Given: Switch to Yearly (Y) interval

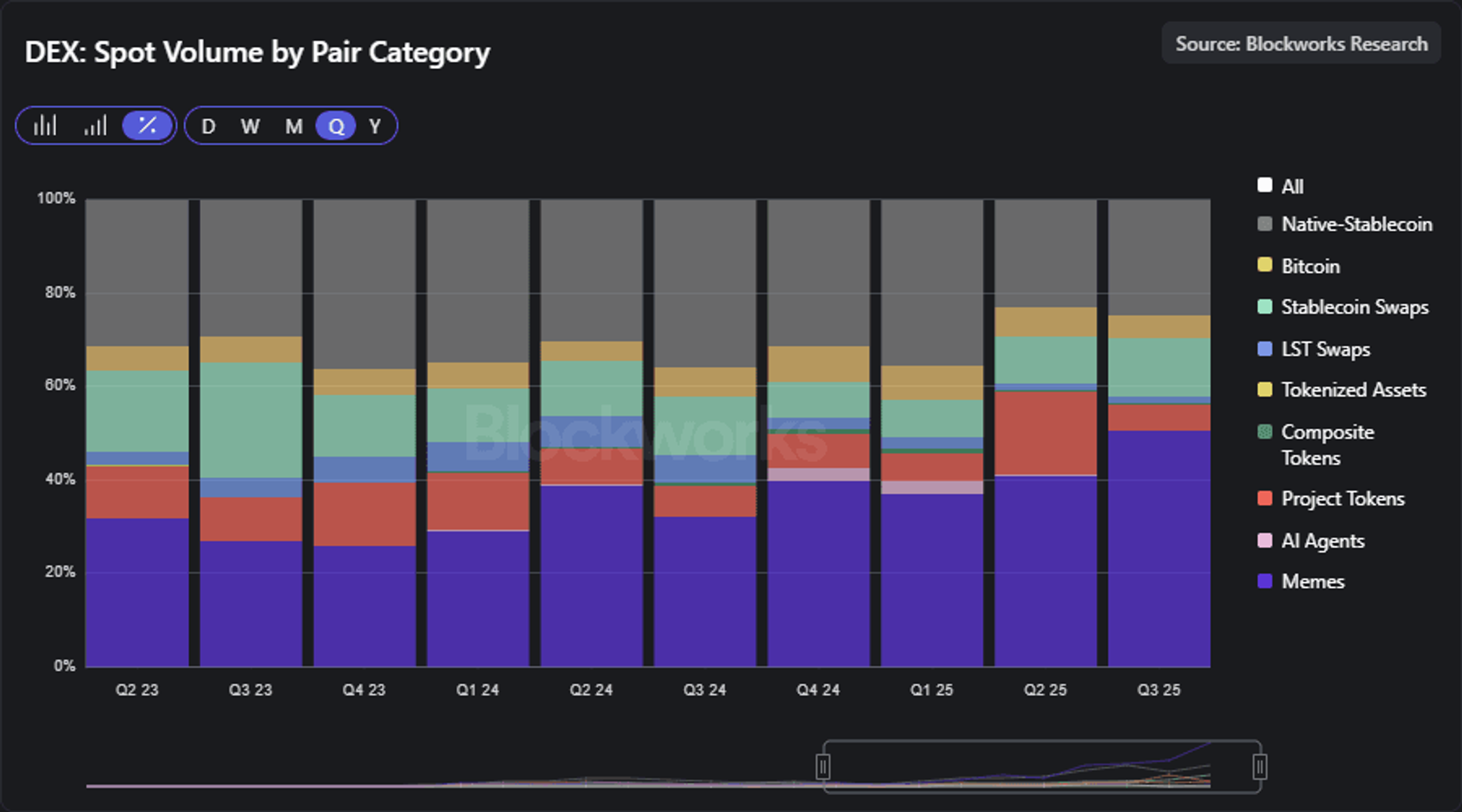Looking at the screenshot, I should 375,126.
